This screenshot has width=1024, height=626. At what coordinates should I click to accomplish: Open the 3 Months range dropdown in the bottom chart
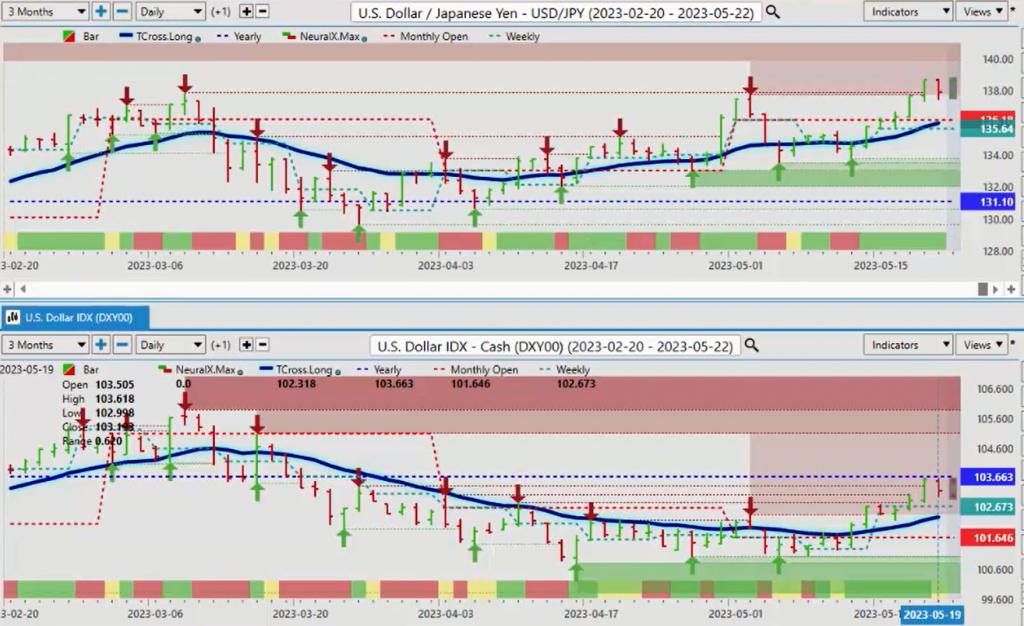pyautogui.click(x=44, y=345)
